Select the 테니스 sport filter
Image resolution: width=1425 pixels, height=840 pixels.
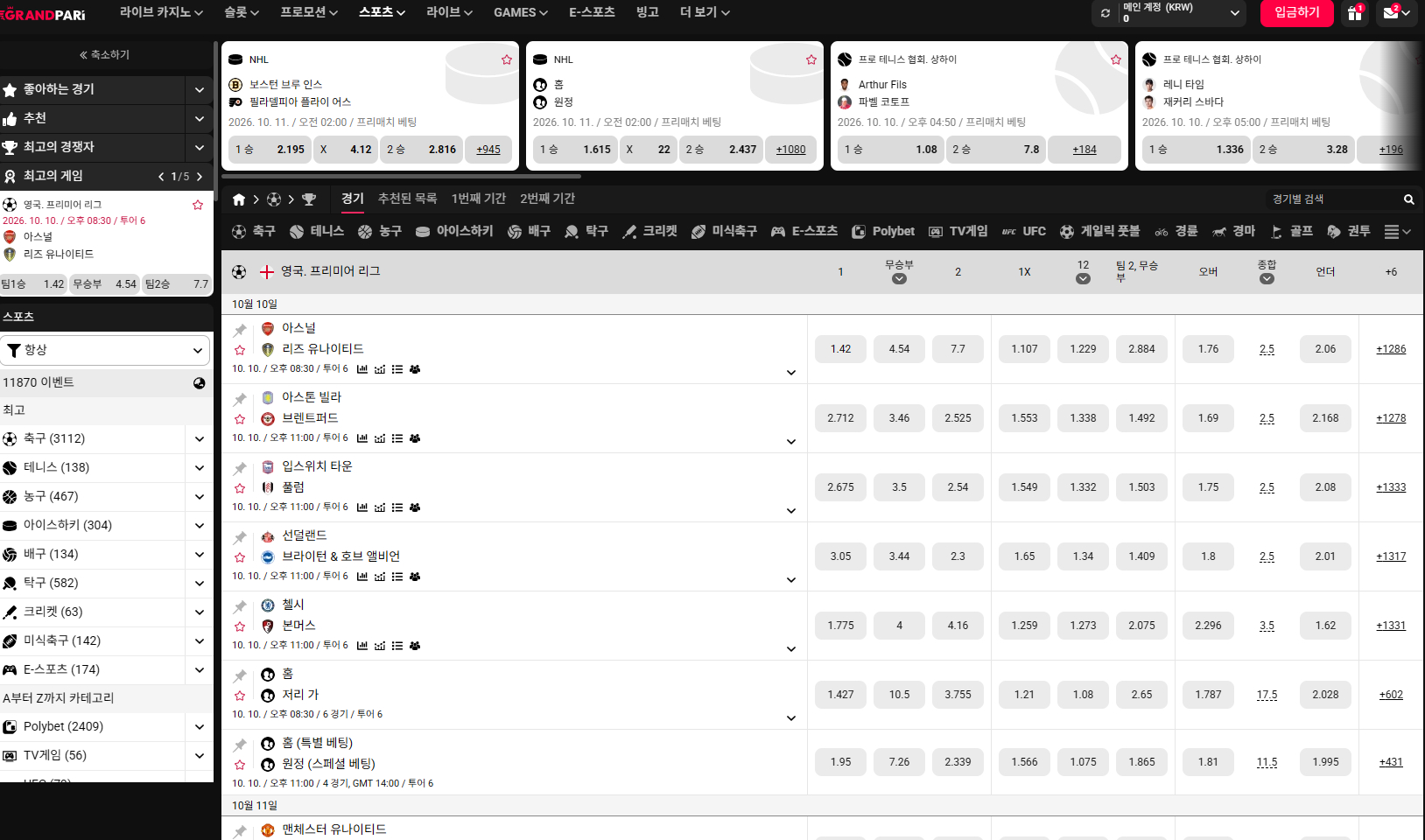(x=317, y=231)
